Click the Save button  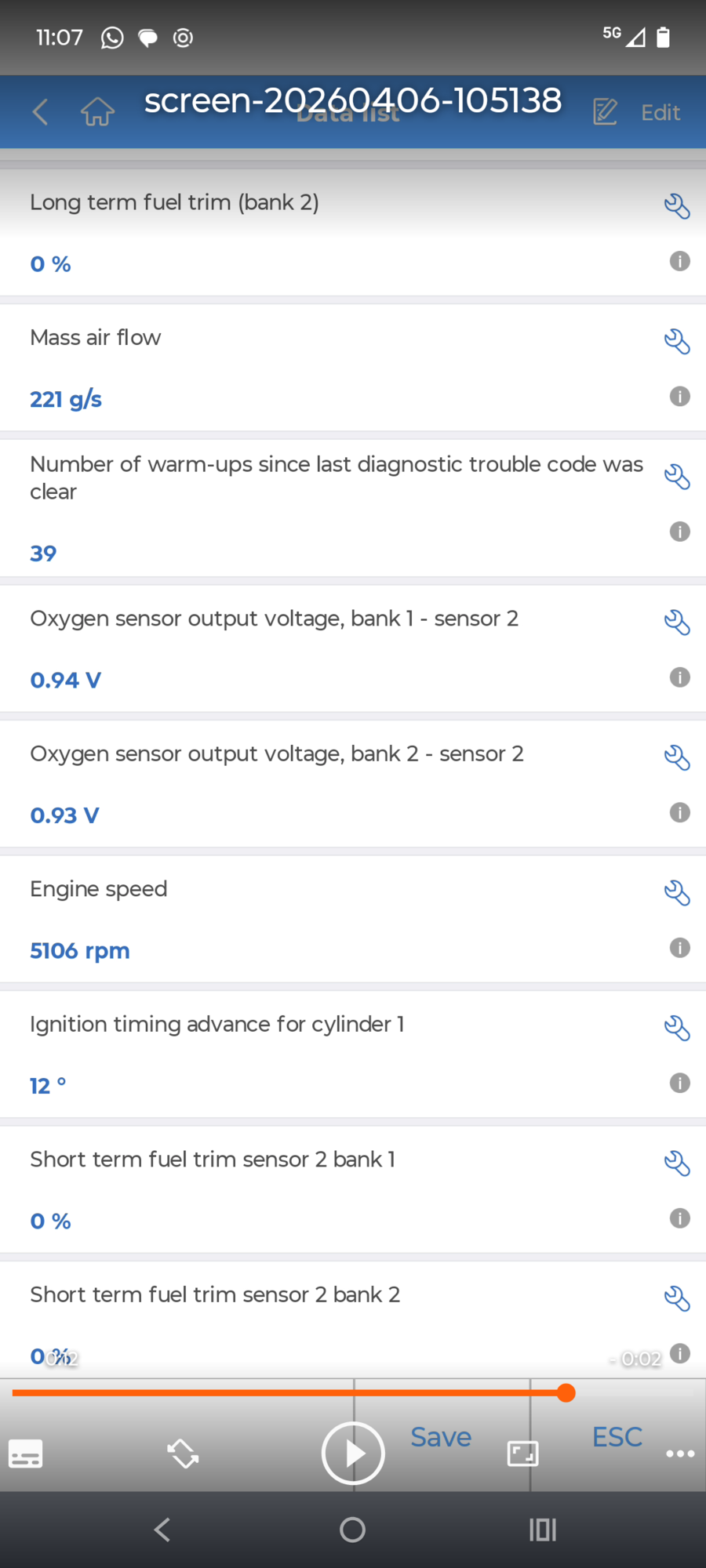pyautogui.click(x=441, y=1437)
